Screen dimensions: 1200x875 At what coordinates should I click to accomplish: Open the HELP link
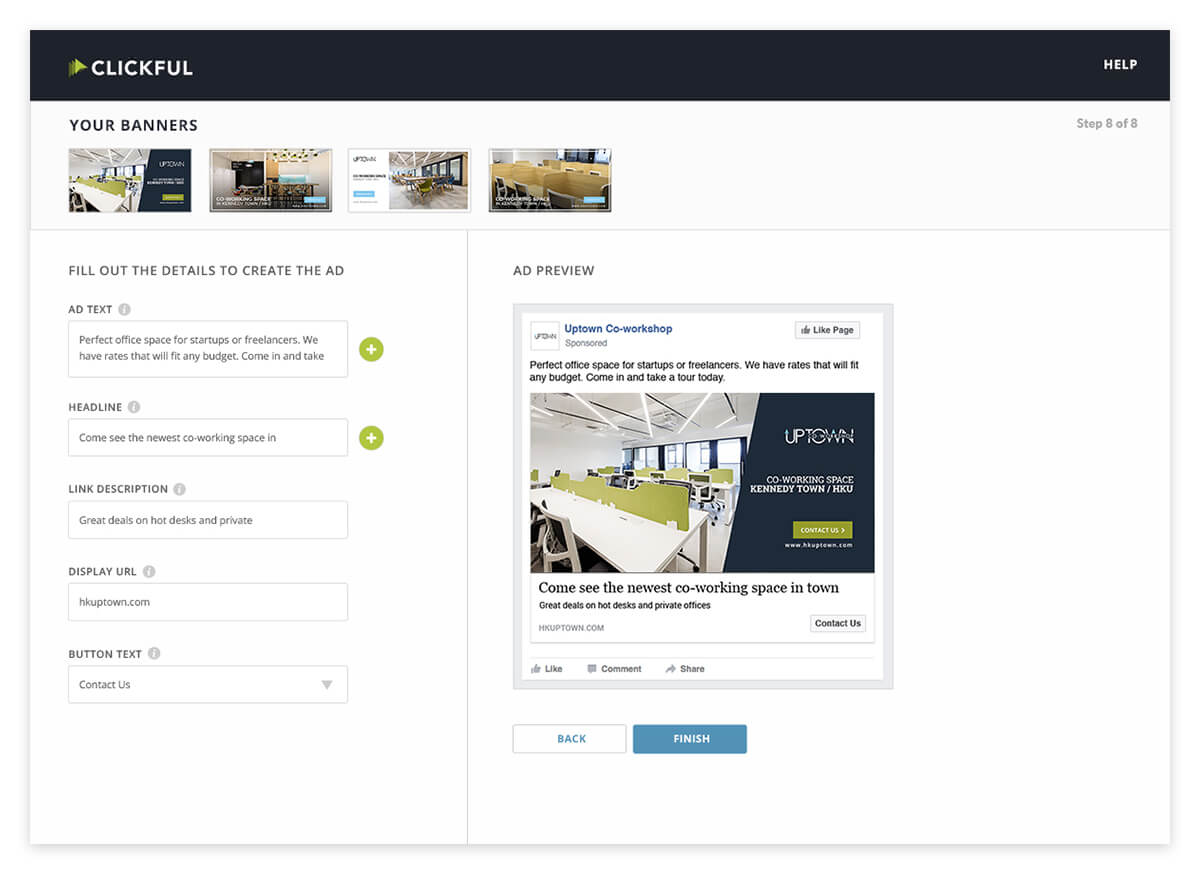tap(1120, 64)
